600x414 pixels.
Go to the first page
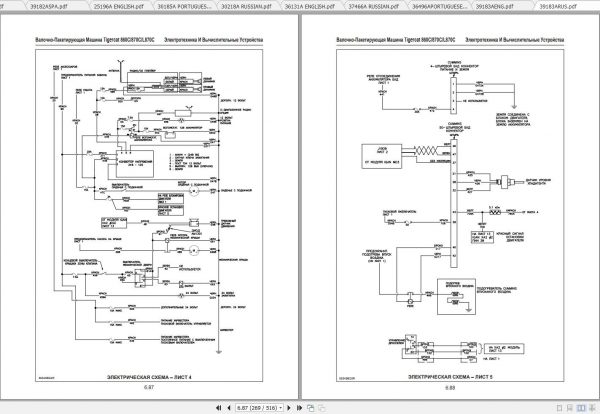[x=219, y=408]
